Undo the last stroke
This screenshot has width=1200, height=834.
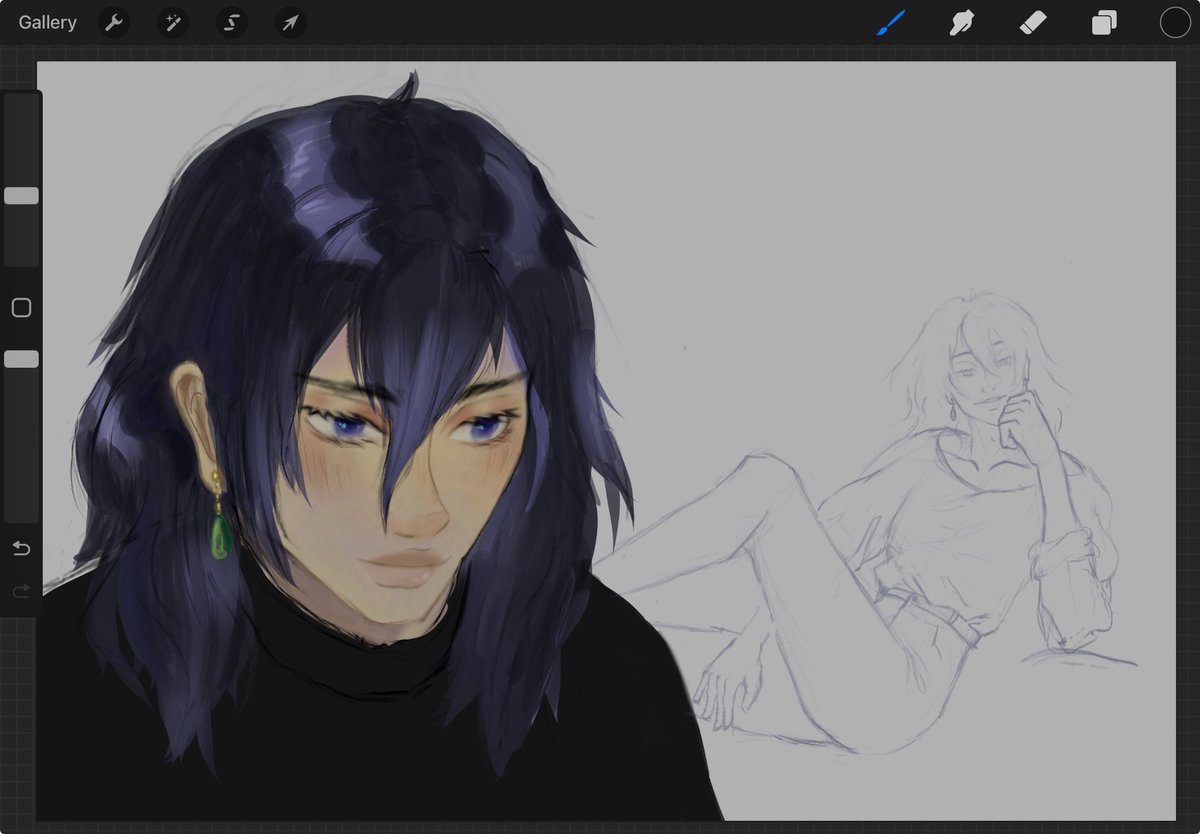click(21, 548)
